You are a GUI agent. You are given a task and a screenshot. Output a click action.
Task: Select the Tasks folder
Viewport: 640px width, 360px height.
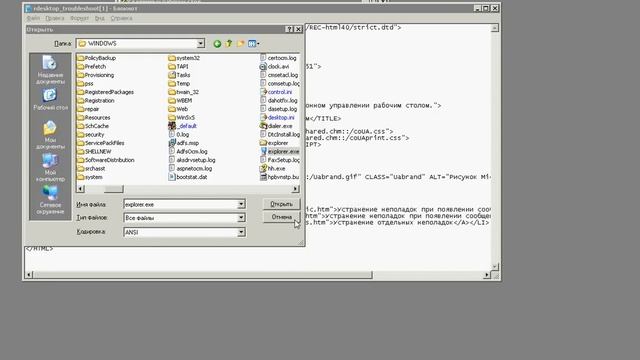(179, 75)
